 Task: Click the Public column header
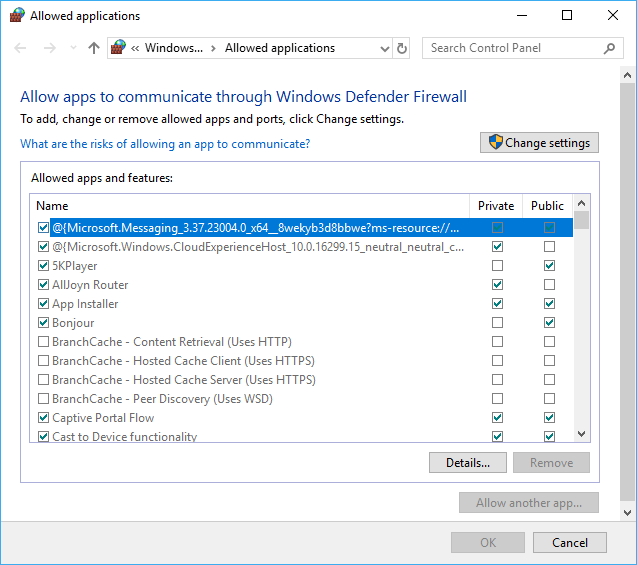point(547,206)
